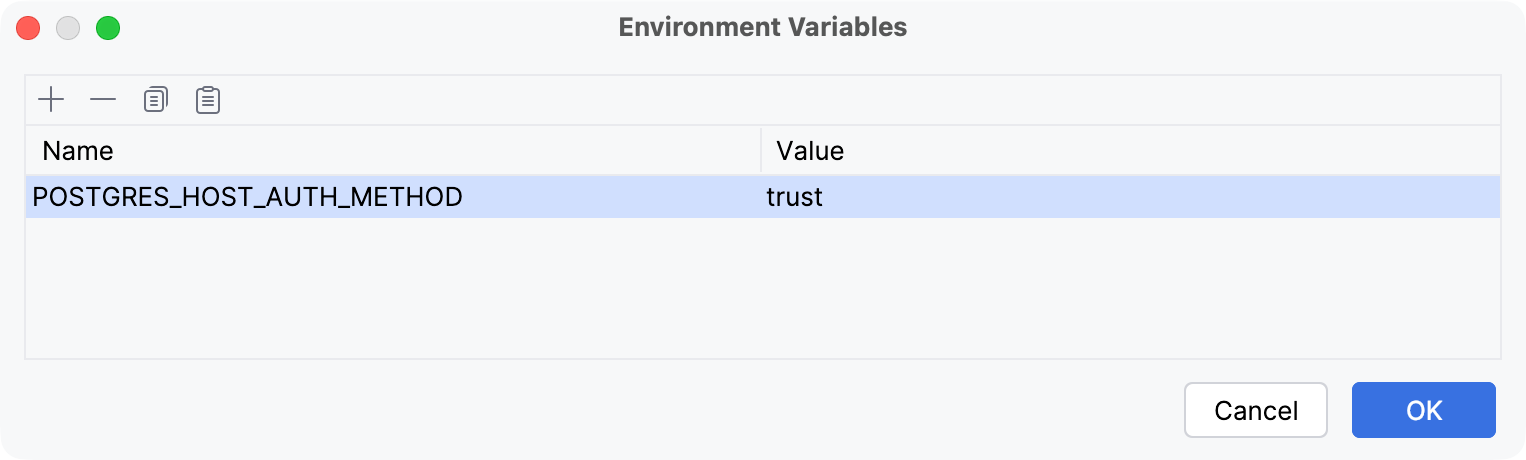This screenshot has height=460, width=1526.
Task: Click blank toolbar area right of paste icon
Action: coord(800,100)
